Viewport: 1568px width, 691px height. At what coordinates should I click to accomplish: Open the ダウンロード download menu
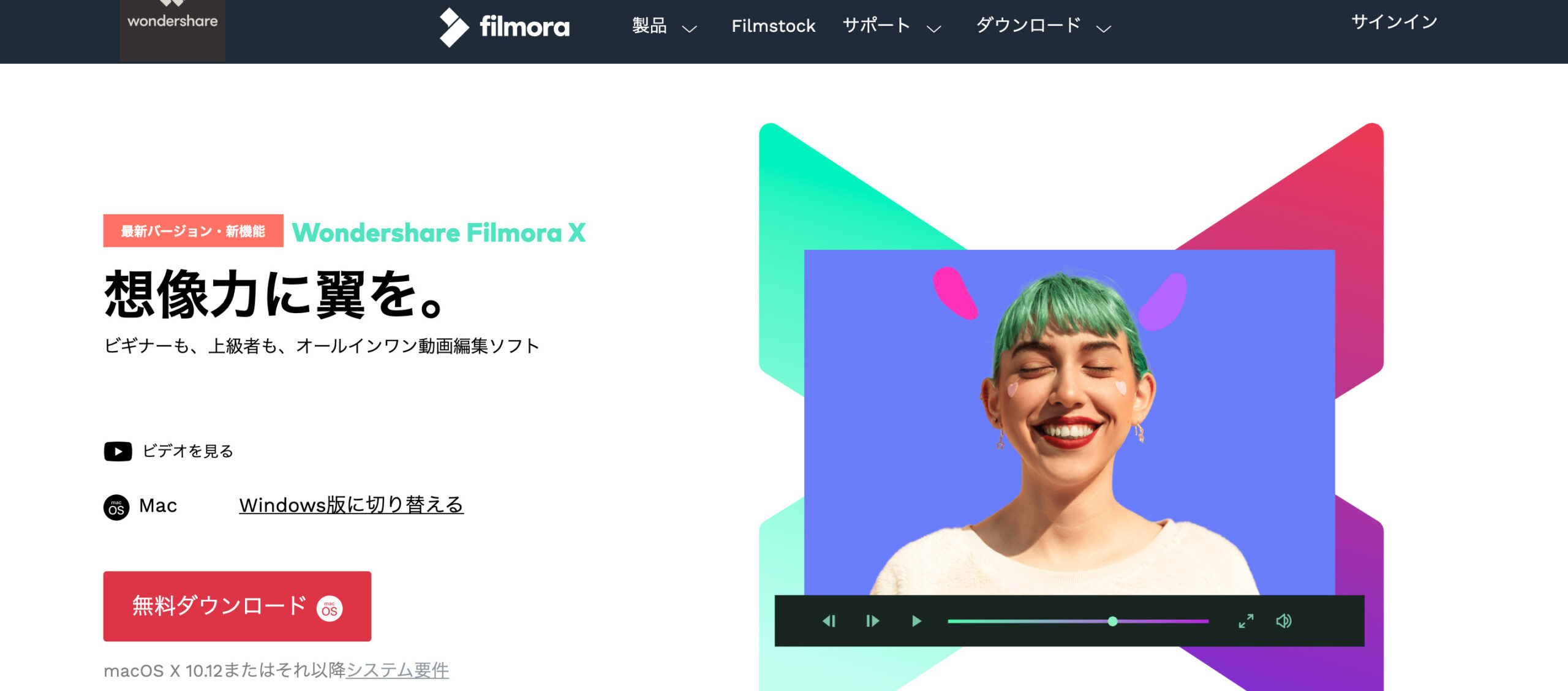pyautogui.click(x=1028, y=26)
